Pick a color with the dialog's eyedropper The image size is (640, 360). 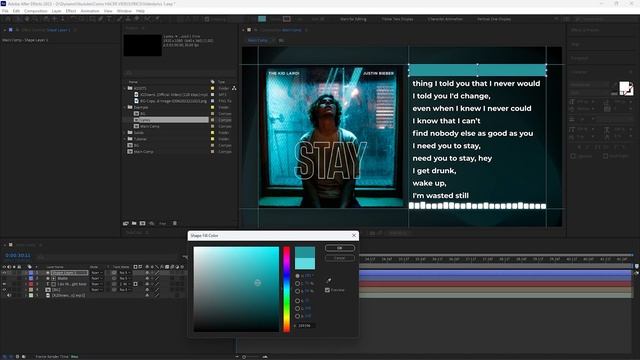click(x=328, y=280)
